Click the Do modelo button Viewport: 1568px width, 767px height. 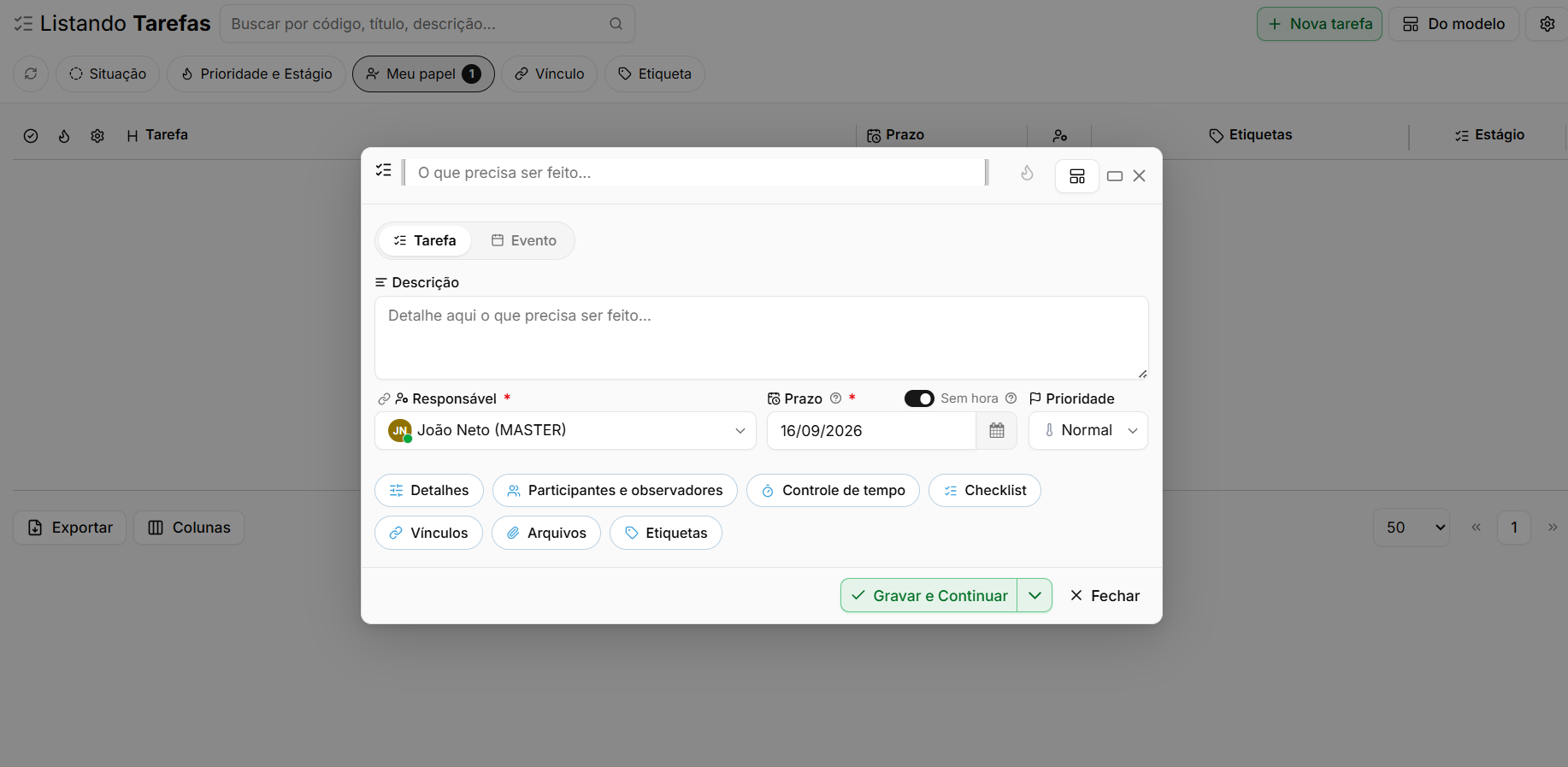click(x=1453, y=24)
